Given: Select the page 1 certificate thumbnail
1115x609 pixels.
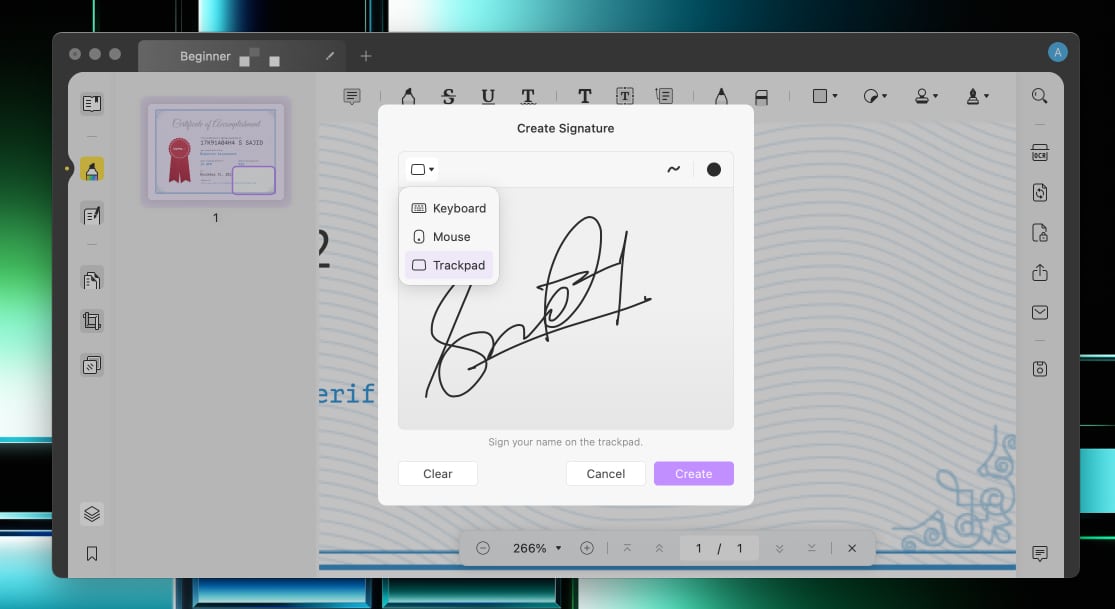Looking at the screenshot, I should click(x=215, y=152).
